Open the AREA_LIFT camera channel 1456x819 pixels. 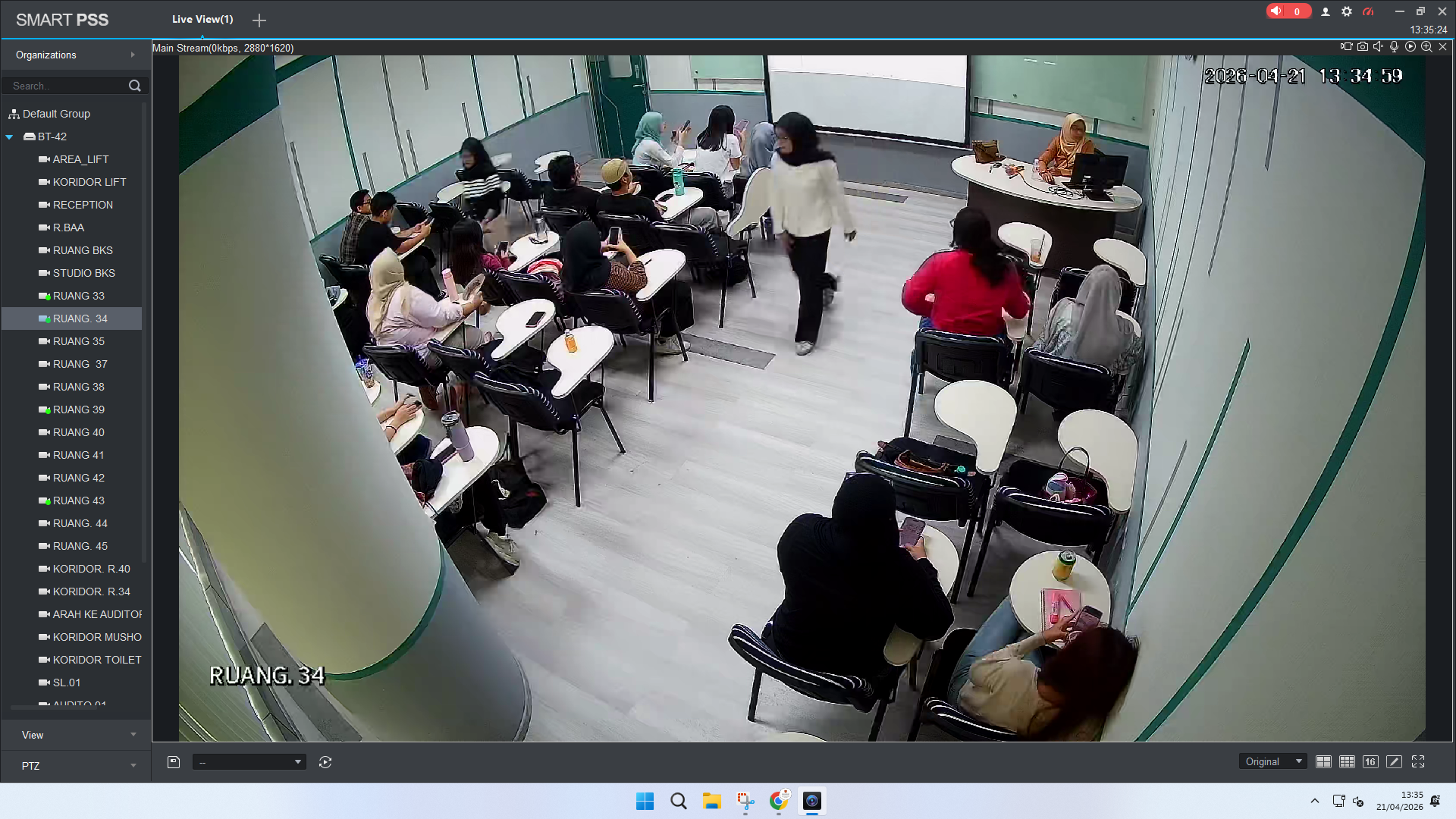74,159
